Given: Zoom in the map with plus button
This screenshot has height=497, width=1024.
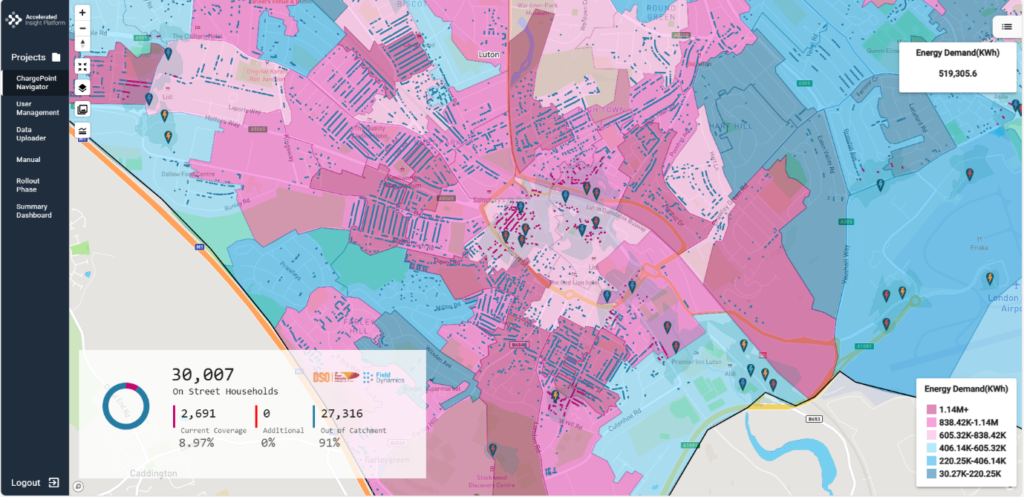Looking at the screenshot, I should click(x=83, y=12).
